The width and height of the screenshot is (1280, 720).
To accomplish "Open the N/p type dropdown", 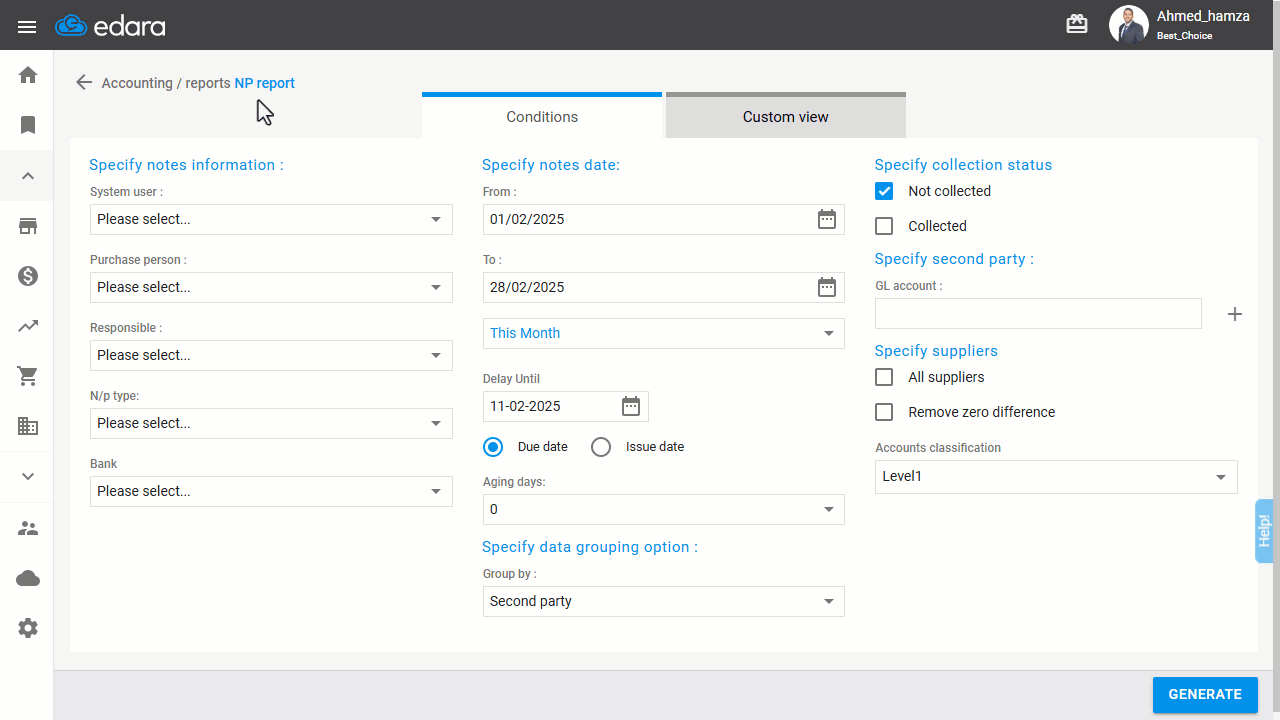I will [271, 423].
